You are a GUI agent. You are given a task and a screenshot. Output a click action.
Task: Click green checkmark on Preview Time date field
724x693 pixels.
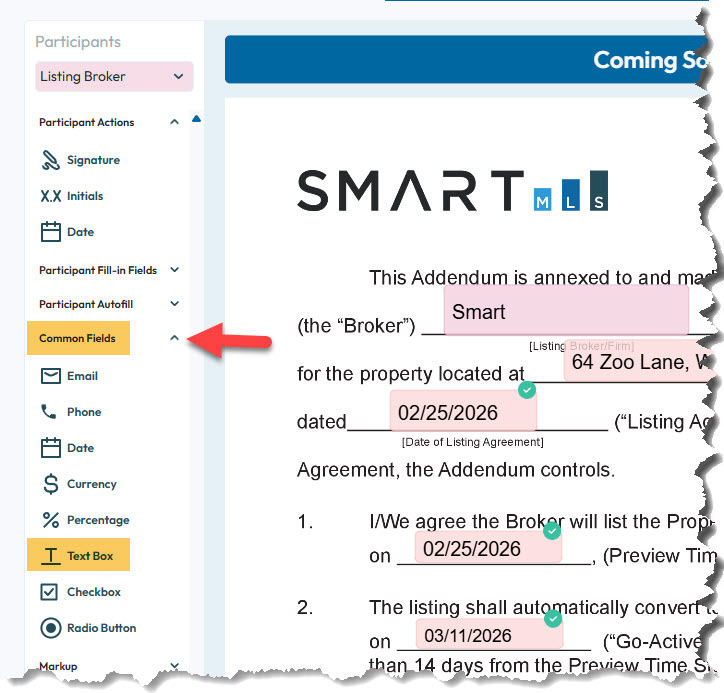click(552, 531)
